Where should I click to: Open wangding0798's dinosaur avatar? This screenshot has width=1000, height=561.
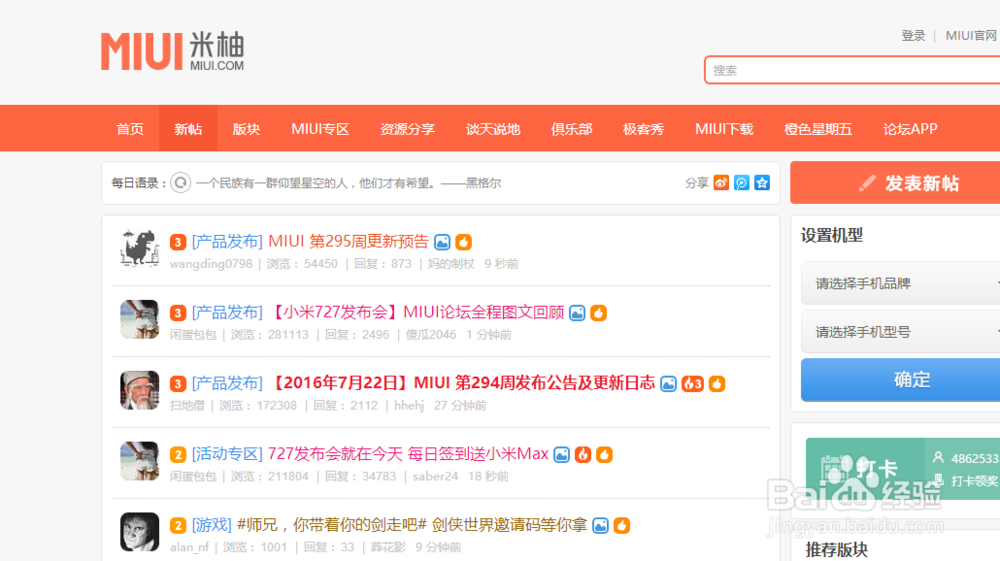(x=140, y=248)
